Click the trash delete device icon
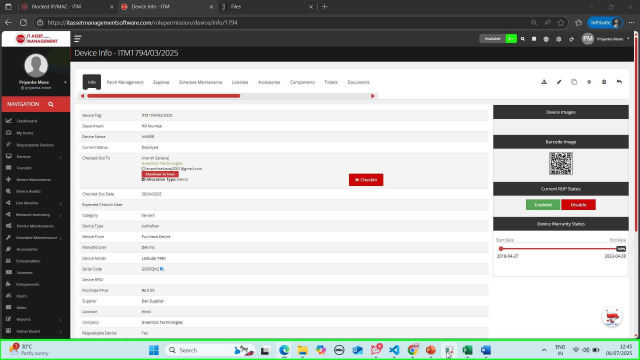 [604, 82]
